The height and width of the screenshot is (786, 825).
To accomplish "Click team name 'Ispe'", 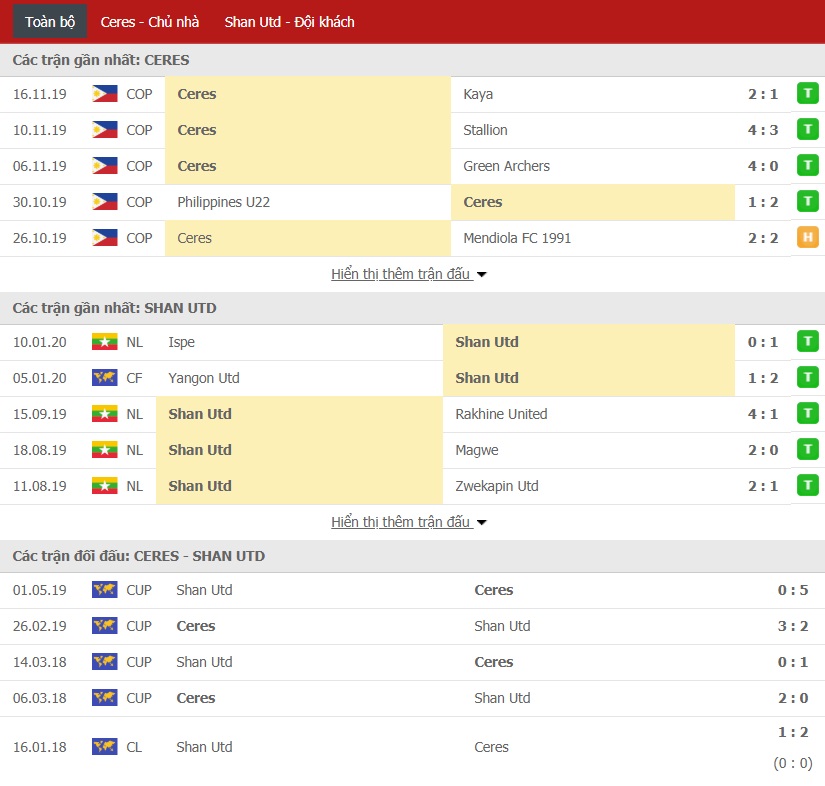I will coord(182,342).
